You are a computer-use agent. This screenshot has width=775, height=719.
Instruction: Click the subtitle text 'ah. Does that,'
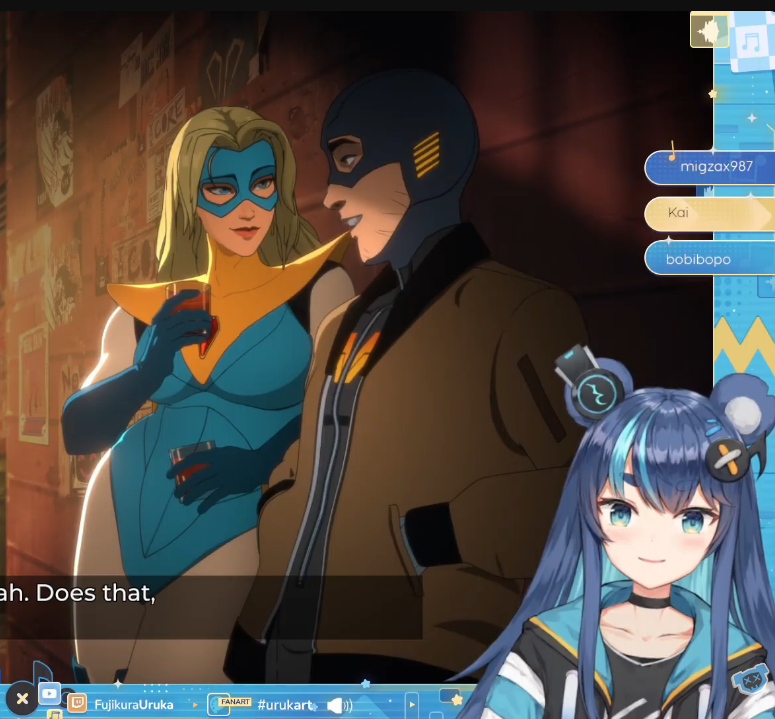tap(78, 592)
